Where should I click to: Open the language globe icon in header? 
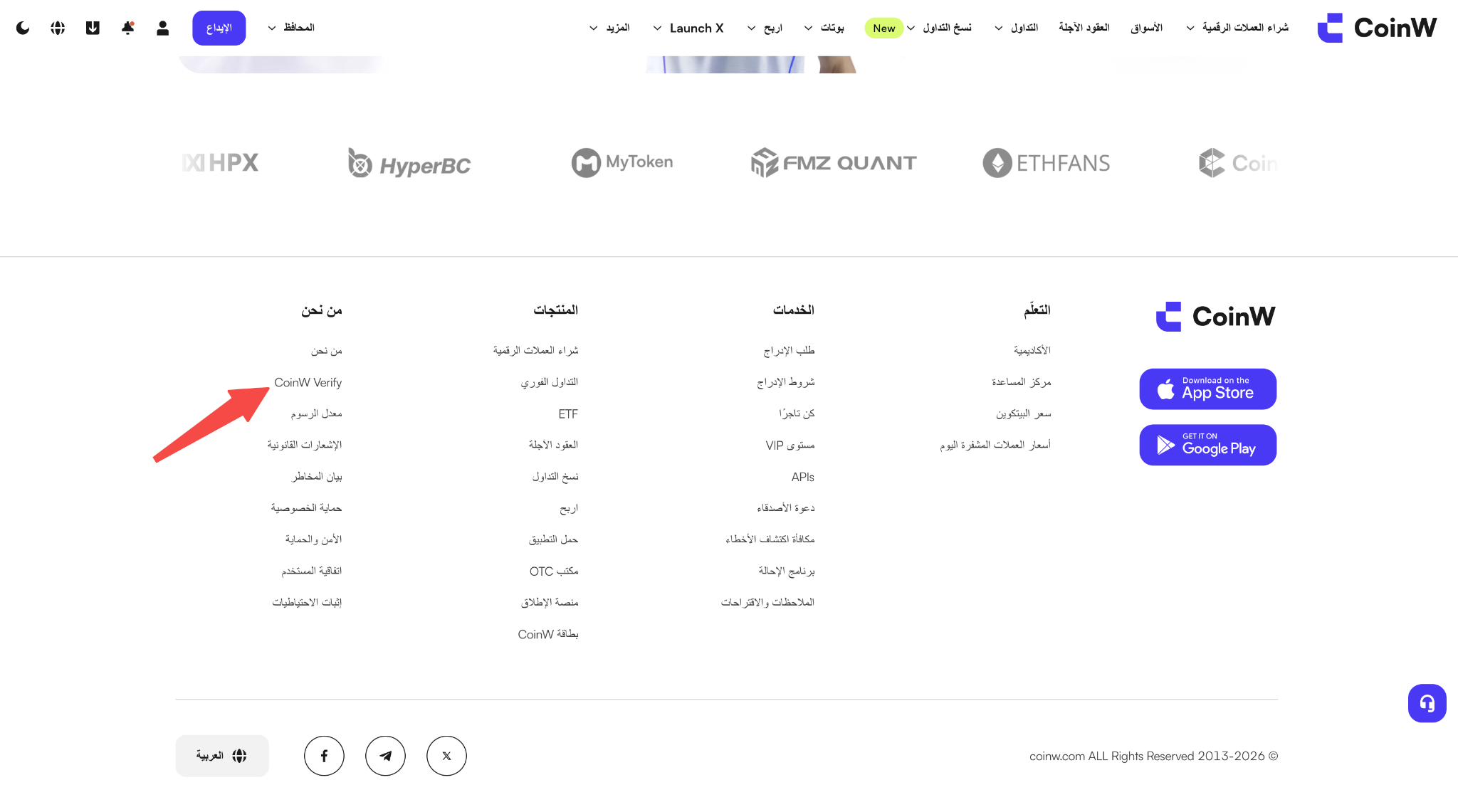[x=58, y=28]
